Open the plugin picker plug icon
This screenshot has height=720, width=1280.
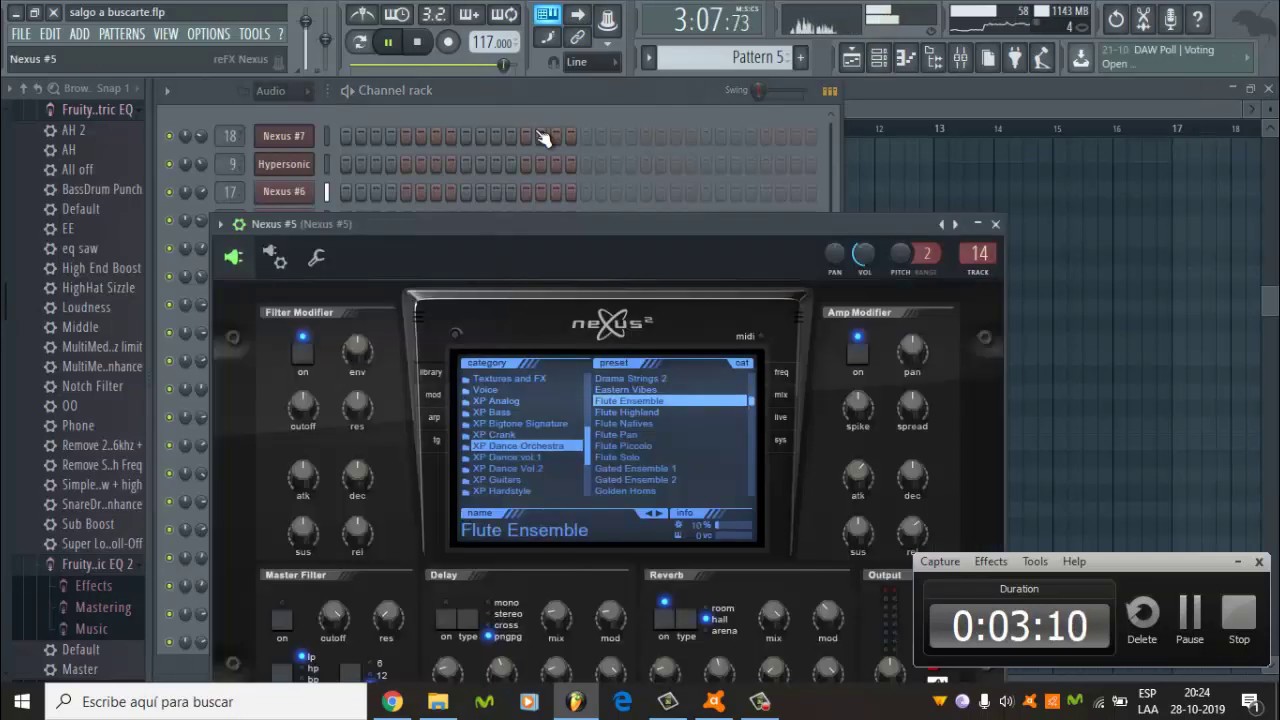(x=1015, y=58)
